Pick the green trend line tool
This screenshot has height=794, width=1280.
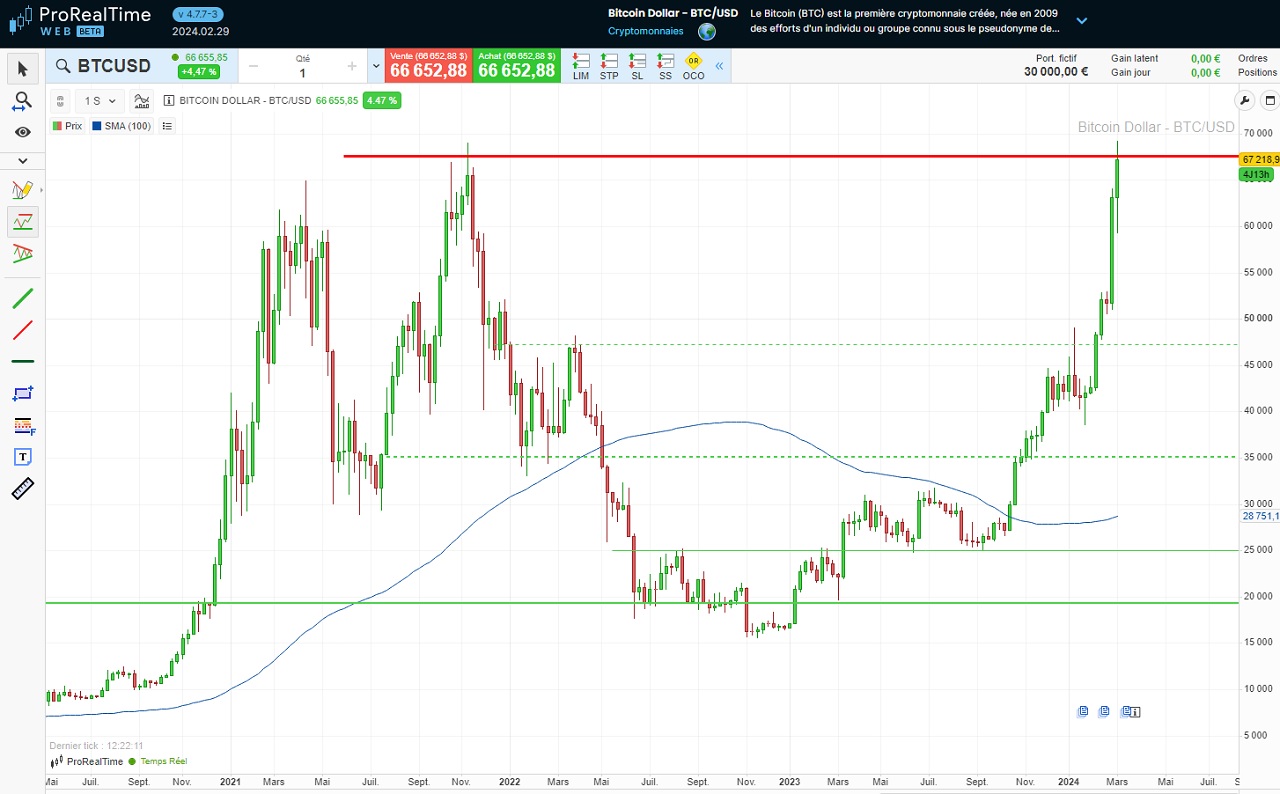click(22, 298)
